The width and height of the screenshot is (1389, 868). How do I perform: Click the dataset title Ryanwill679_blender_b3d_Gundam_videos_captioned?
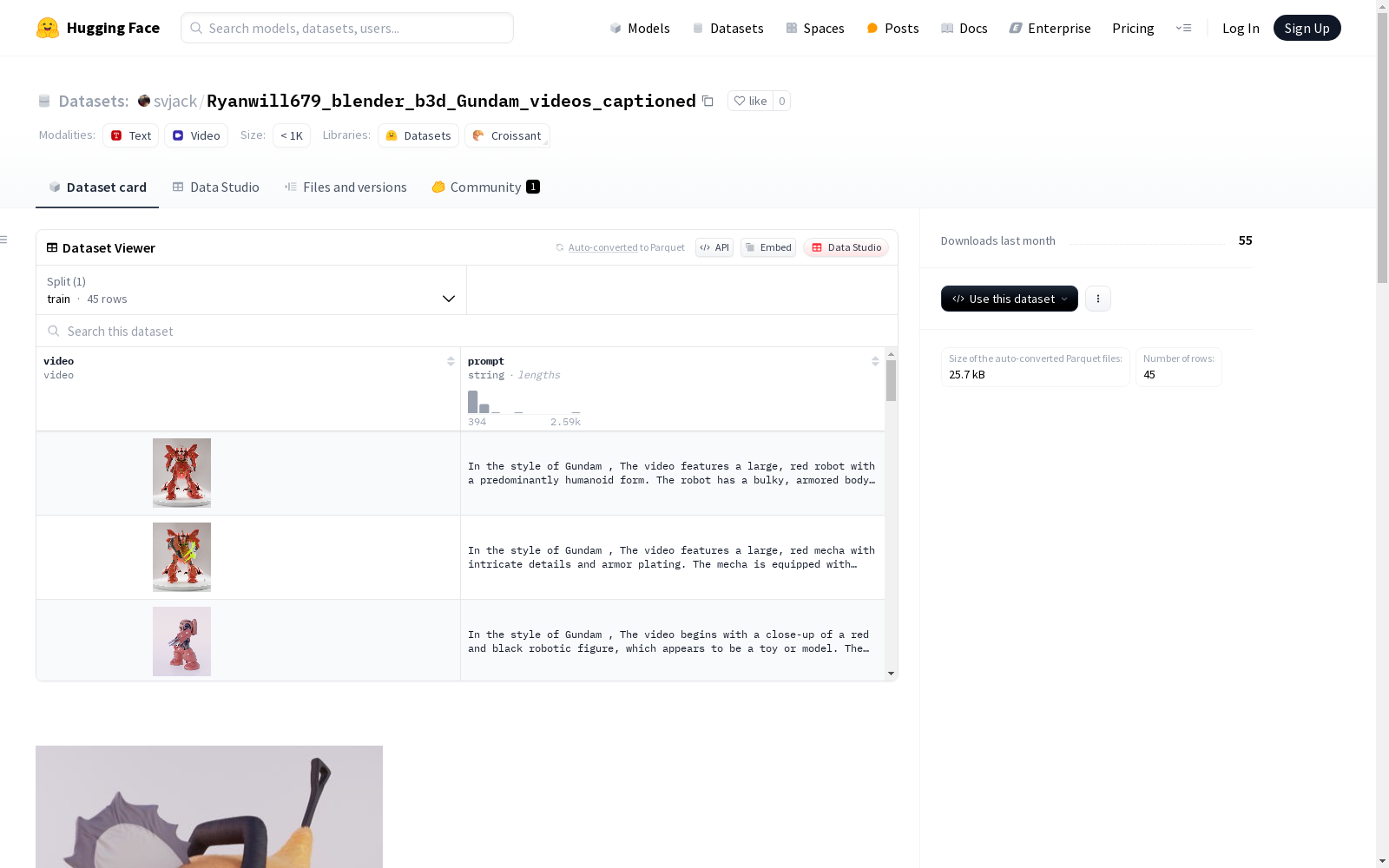[x=451, y=101]
